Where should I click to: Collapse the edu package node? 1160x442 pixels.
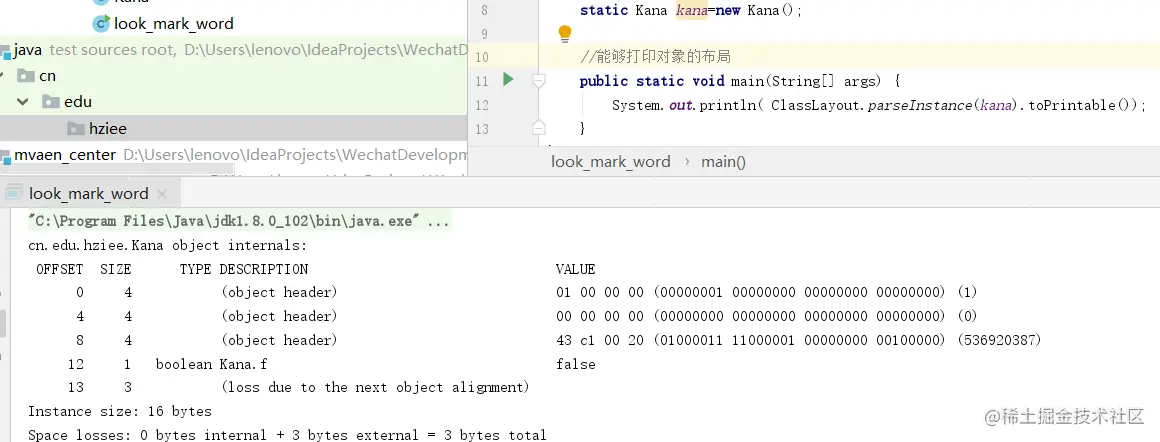coord(24,101)
